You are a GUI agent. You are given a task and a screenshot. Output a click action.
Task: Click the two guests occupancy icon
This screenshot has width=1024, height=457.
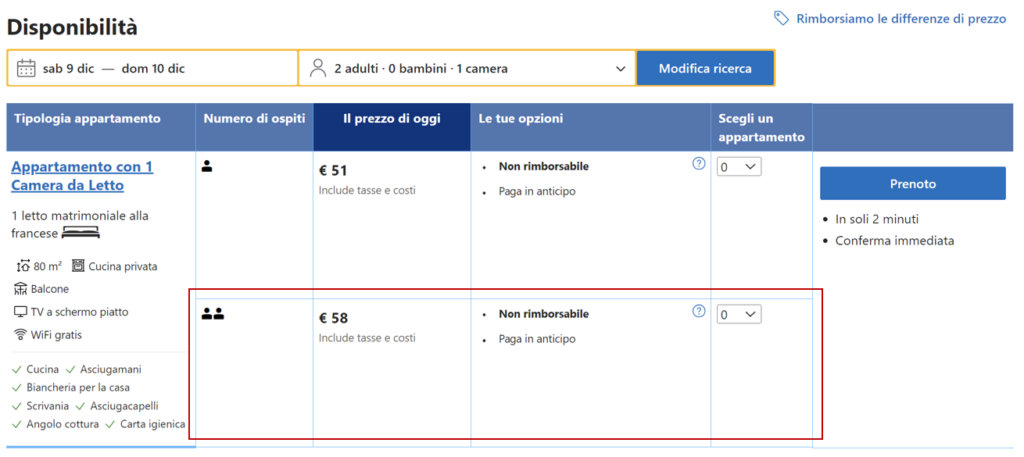pyautogui.click(x=212, y=314)
